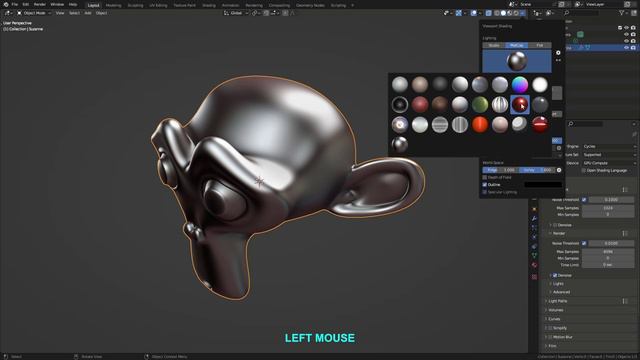
Task: Select Studio lighting mode
Action: [x=494, y=45]
